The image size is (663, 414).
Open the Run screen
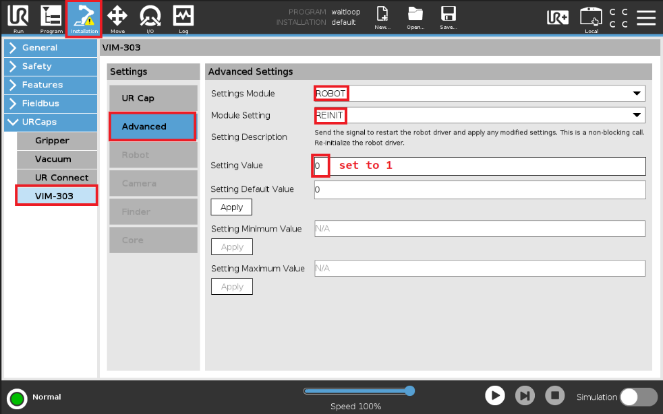18,18
